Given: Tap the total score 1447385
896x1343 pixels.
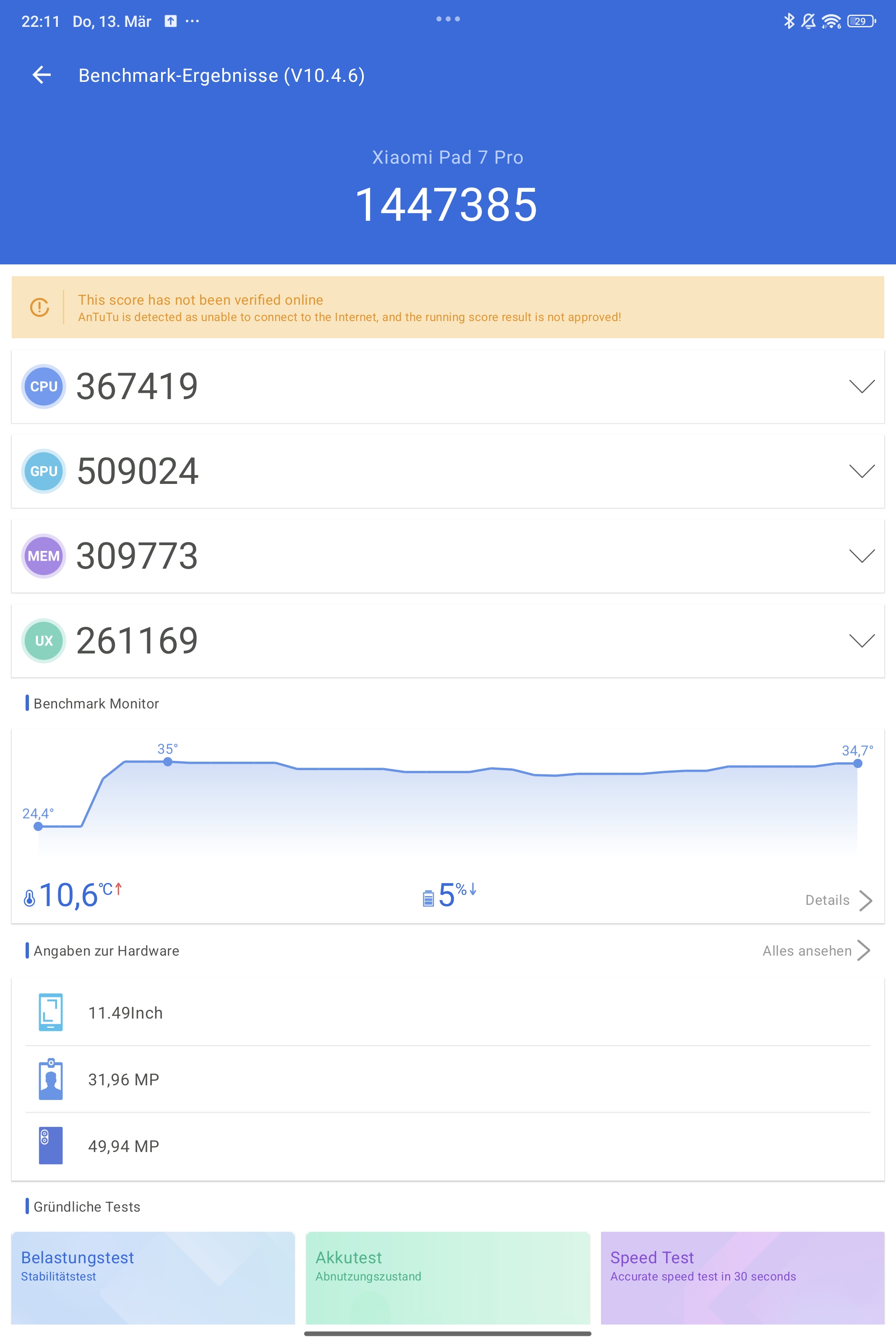Looking at the screenshot, I should (447, 205).
